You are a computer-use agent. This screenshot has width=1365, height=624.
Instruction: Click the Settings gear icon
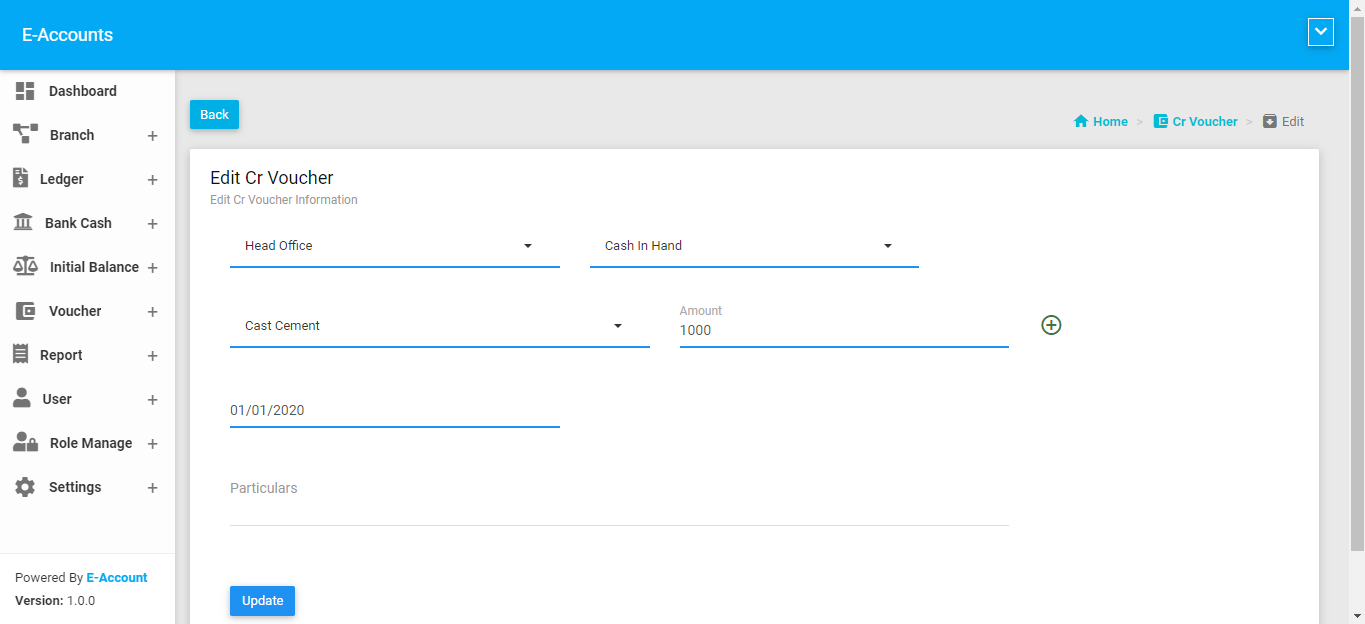point(25,487)
